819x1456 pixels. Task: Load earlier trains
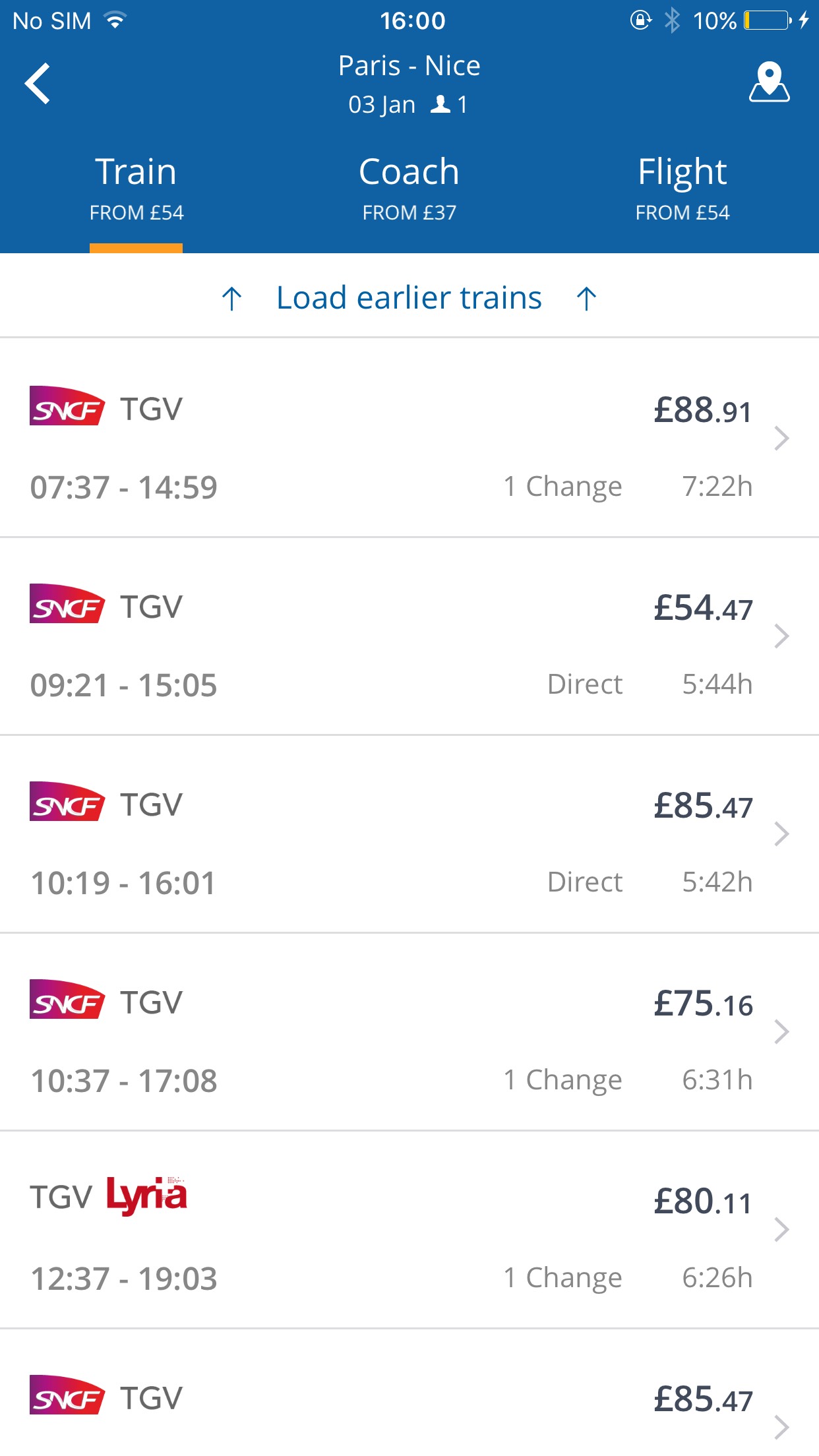(409, 297)
